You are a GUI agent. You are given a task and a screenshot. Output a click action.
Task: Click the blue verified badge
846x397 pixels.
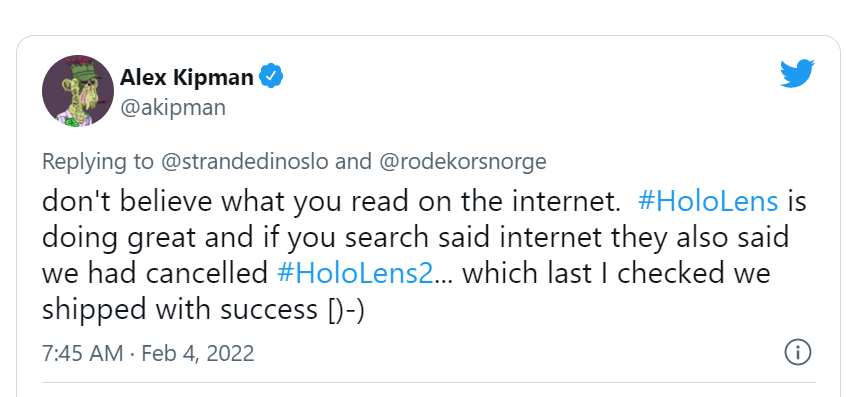click(x=271, y=76)
